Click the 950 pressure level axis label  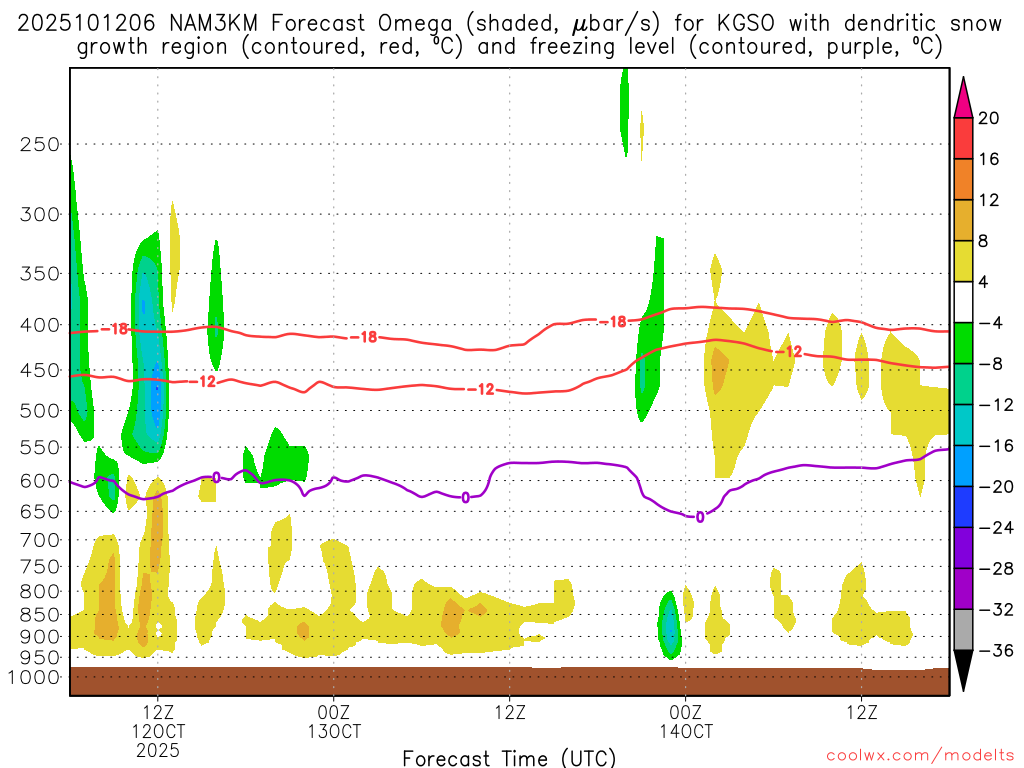coord(40,658)
